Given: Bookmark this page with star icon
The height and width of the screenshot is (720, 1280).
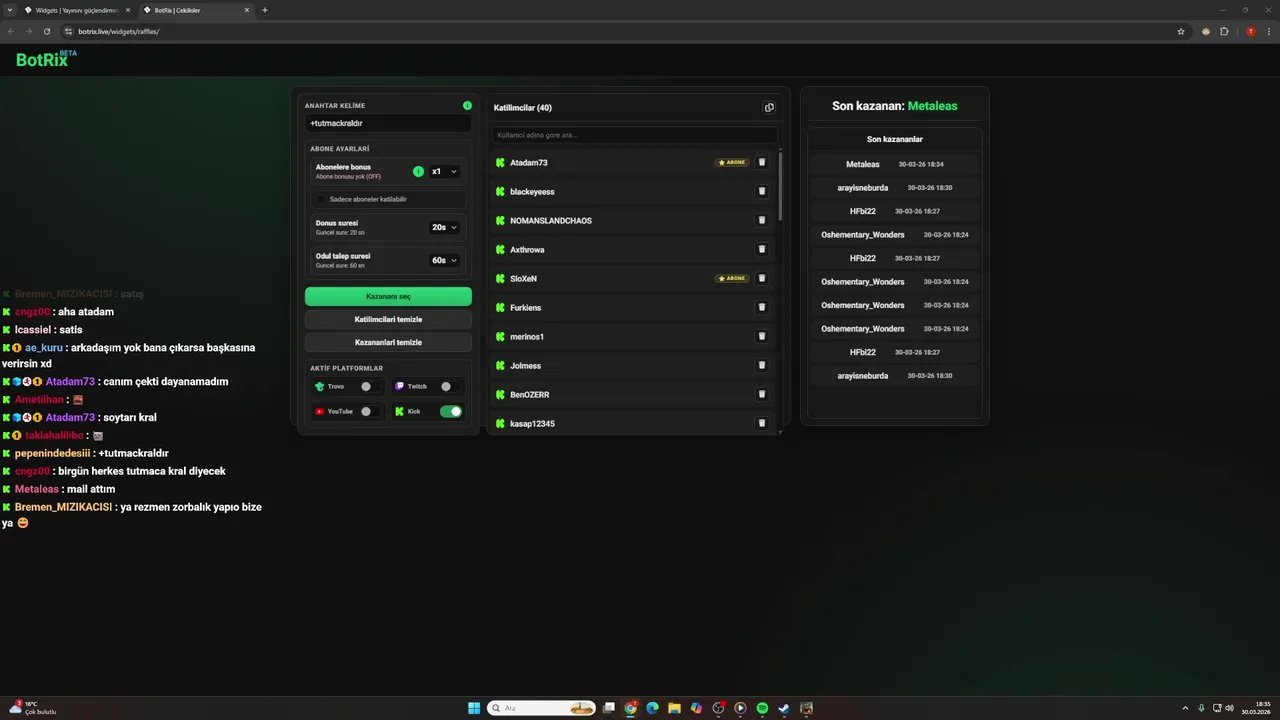Looking at the screenshot, I should 1181,31.
